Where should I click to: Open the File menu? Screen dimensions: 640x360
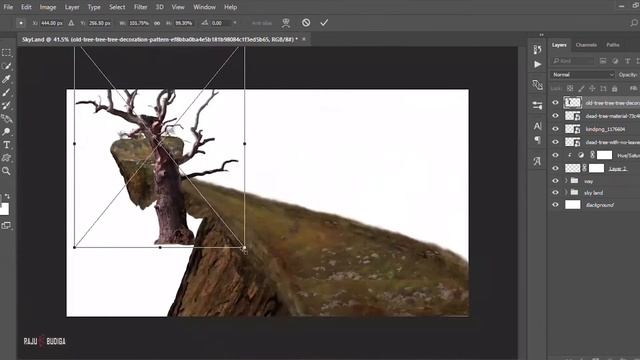tap(8, 7)
